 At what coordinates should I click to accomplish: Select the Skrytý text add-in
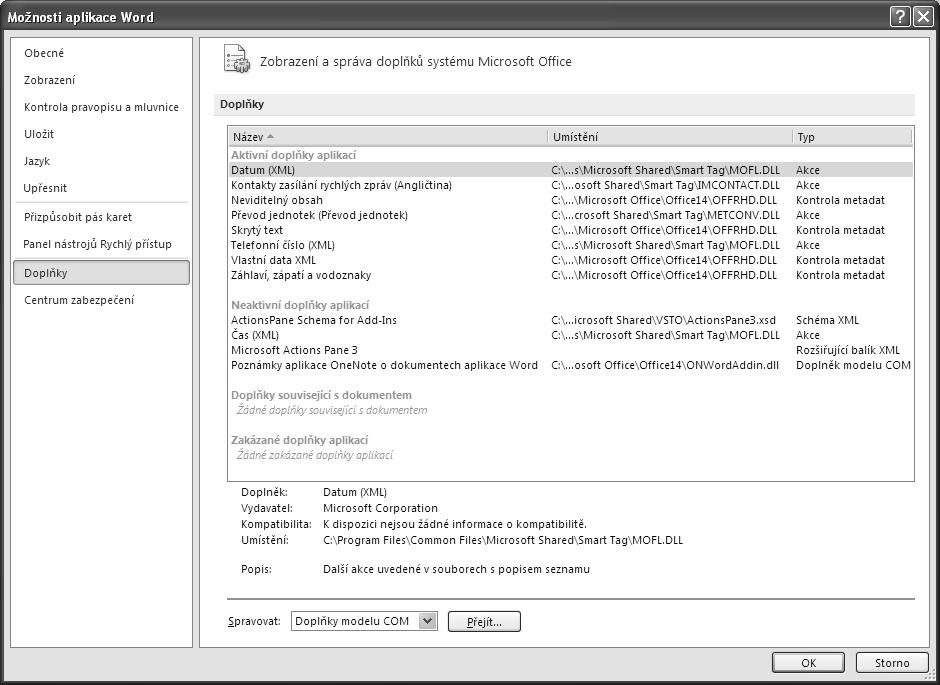[571, 230]
